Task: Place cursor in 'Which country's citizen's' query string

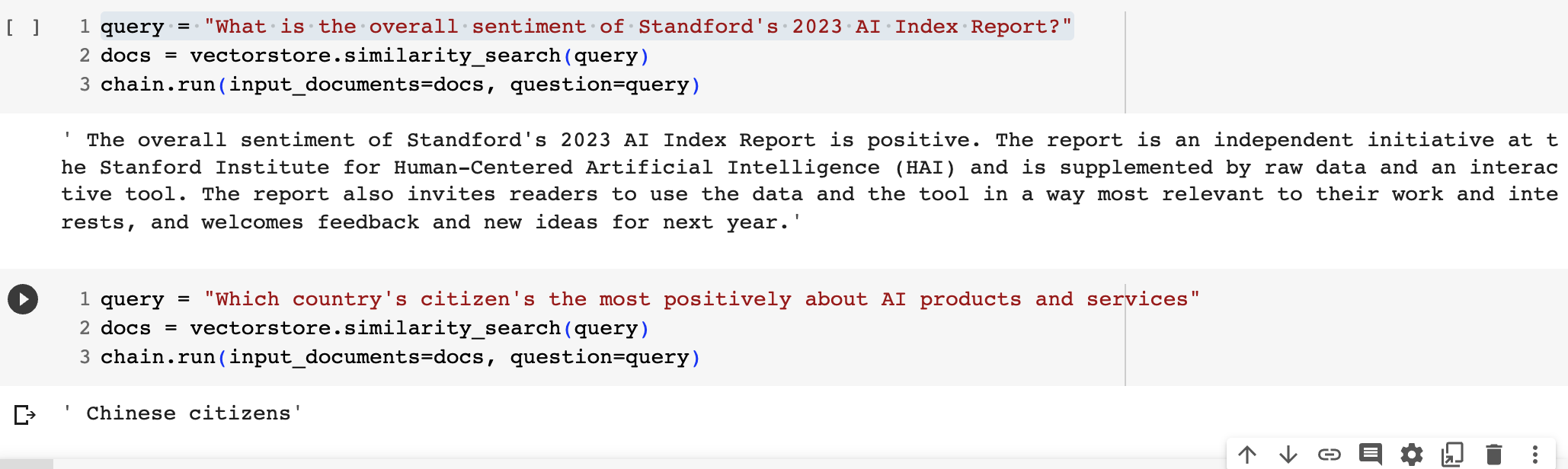Action: click(702, 299)
